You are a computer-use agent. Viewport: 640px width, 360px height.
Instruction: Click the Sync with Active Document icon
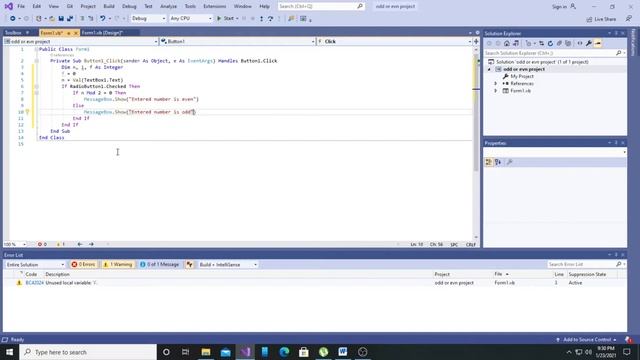[542, 43]
